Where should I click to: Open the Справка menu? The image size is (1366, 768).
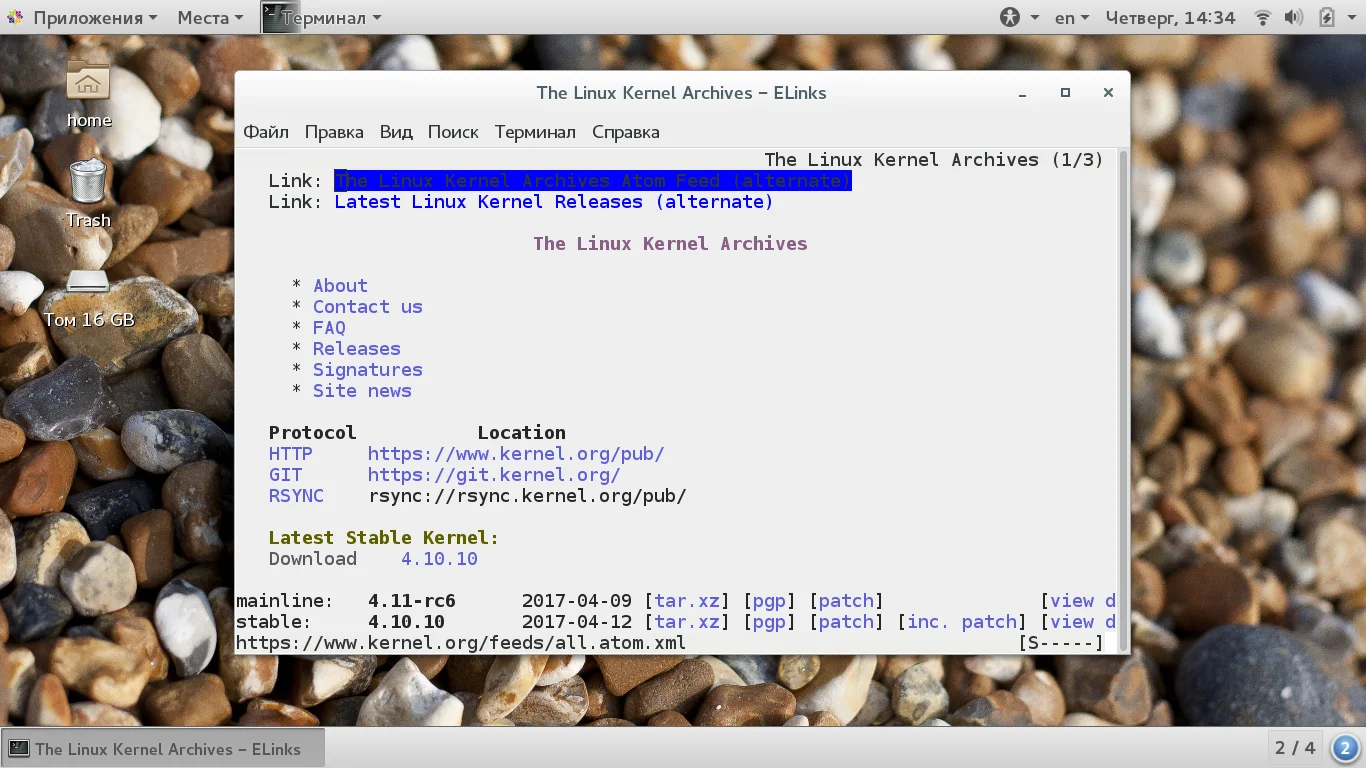point(626,132)
